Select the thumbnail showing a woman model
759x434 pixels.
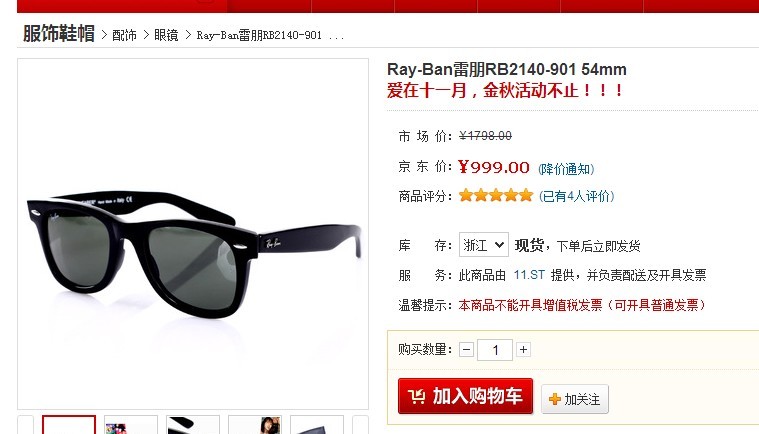coord(255,425)
